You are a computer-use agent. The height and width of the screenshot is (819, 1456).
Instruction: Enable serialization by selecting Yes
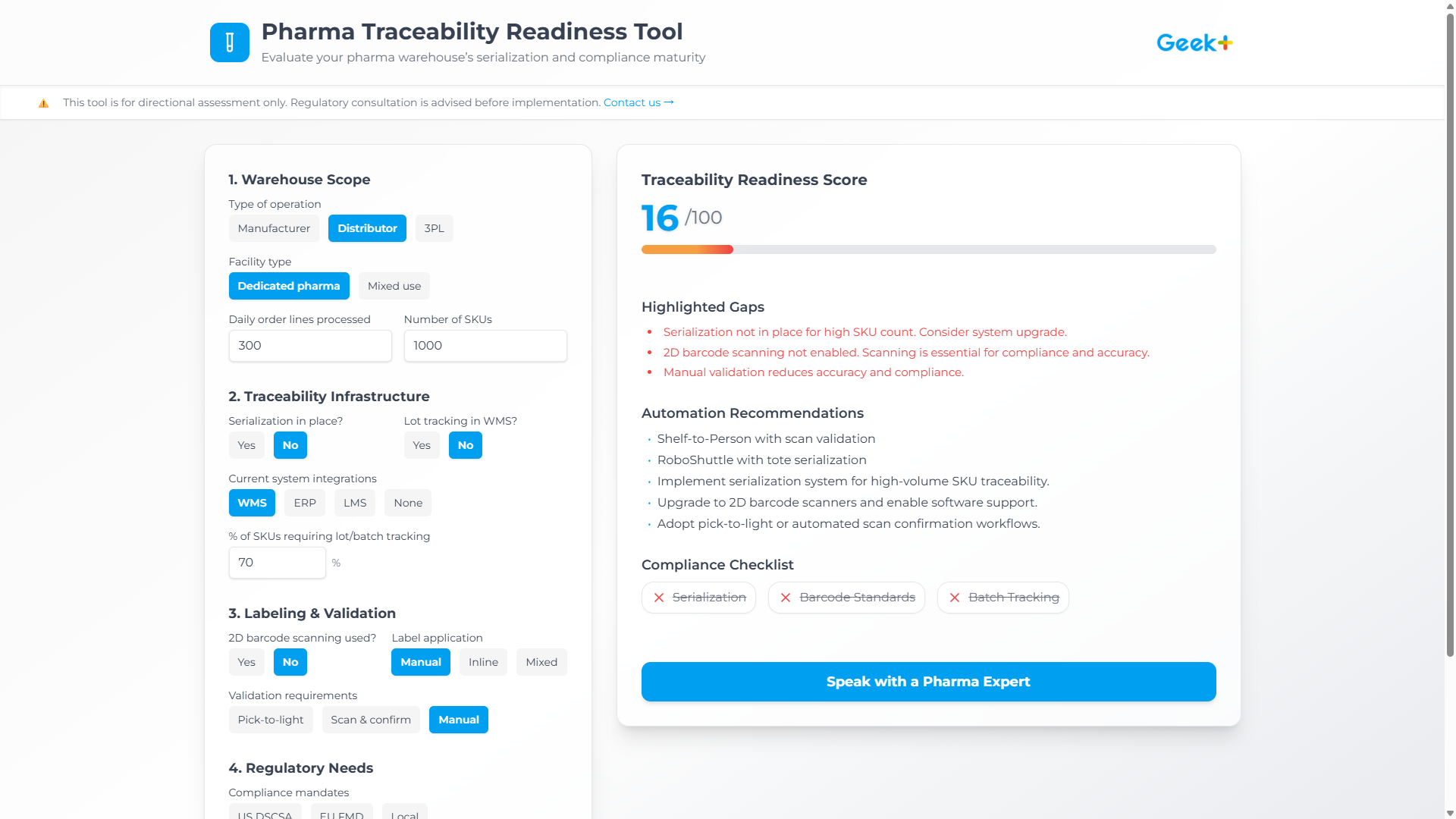(246, 445)
